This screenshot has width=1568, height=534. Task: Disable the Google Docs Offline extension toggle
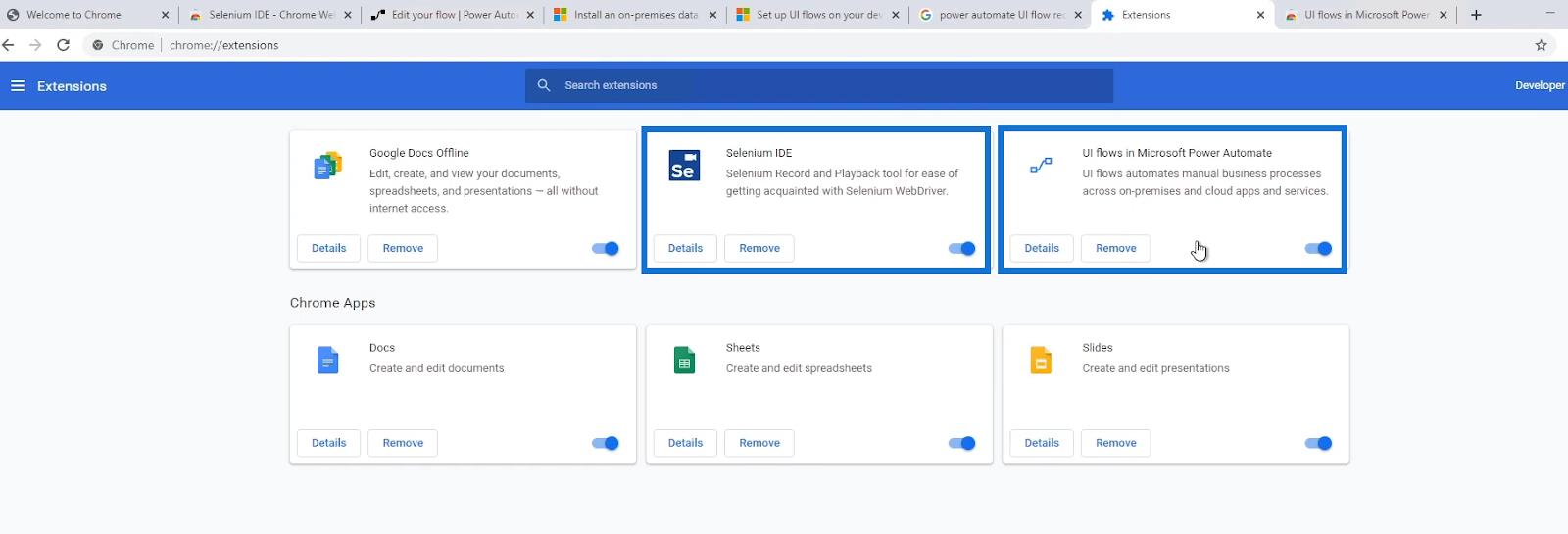click(x=606, y=248)
